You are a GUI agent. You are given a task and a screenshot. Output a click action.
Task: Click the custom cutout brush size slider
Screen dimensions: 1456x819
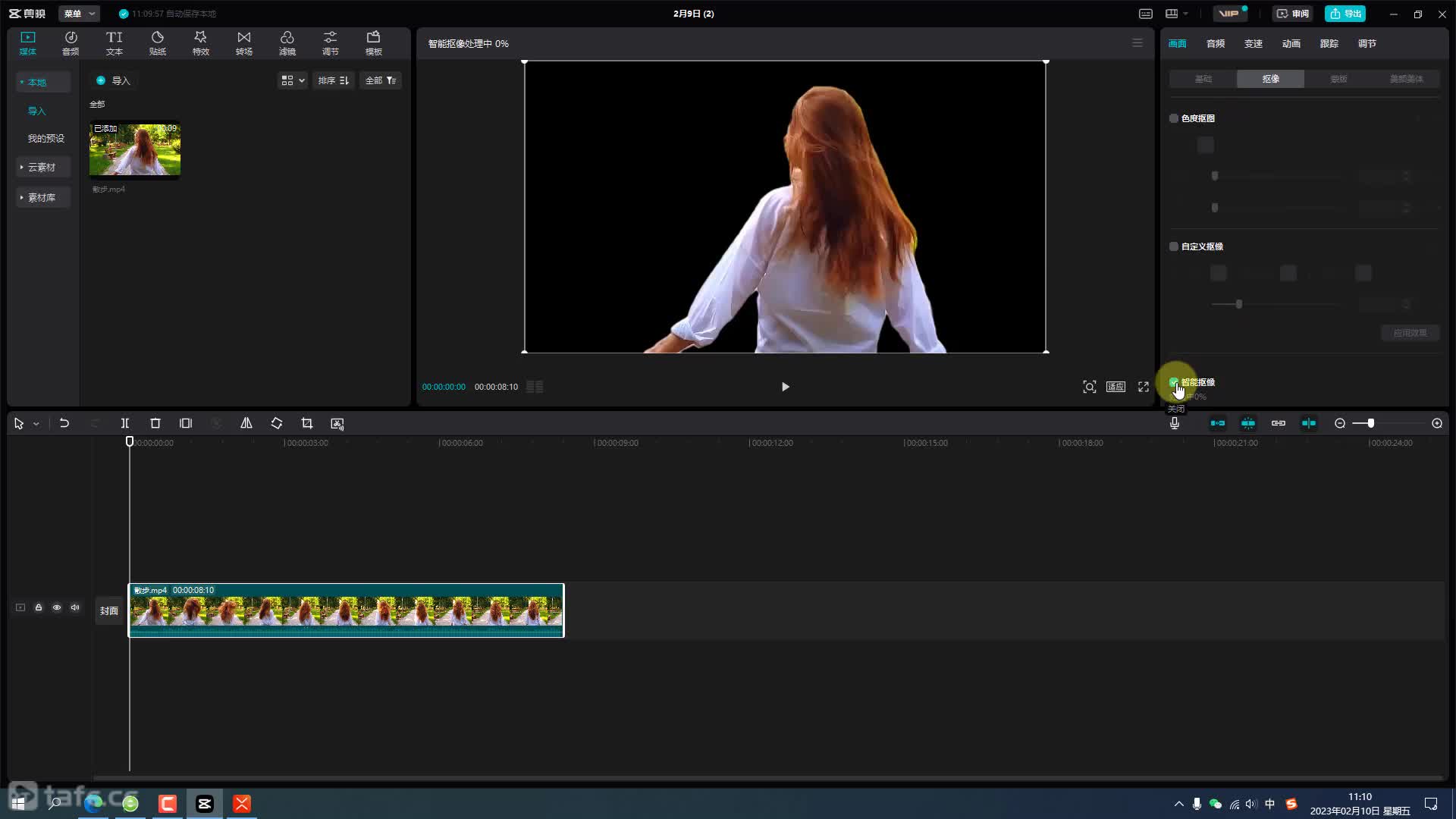(x=1239, y=304)
